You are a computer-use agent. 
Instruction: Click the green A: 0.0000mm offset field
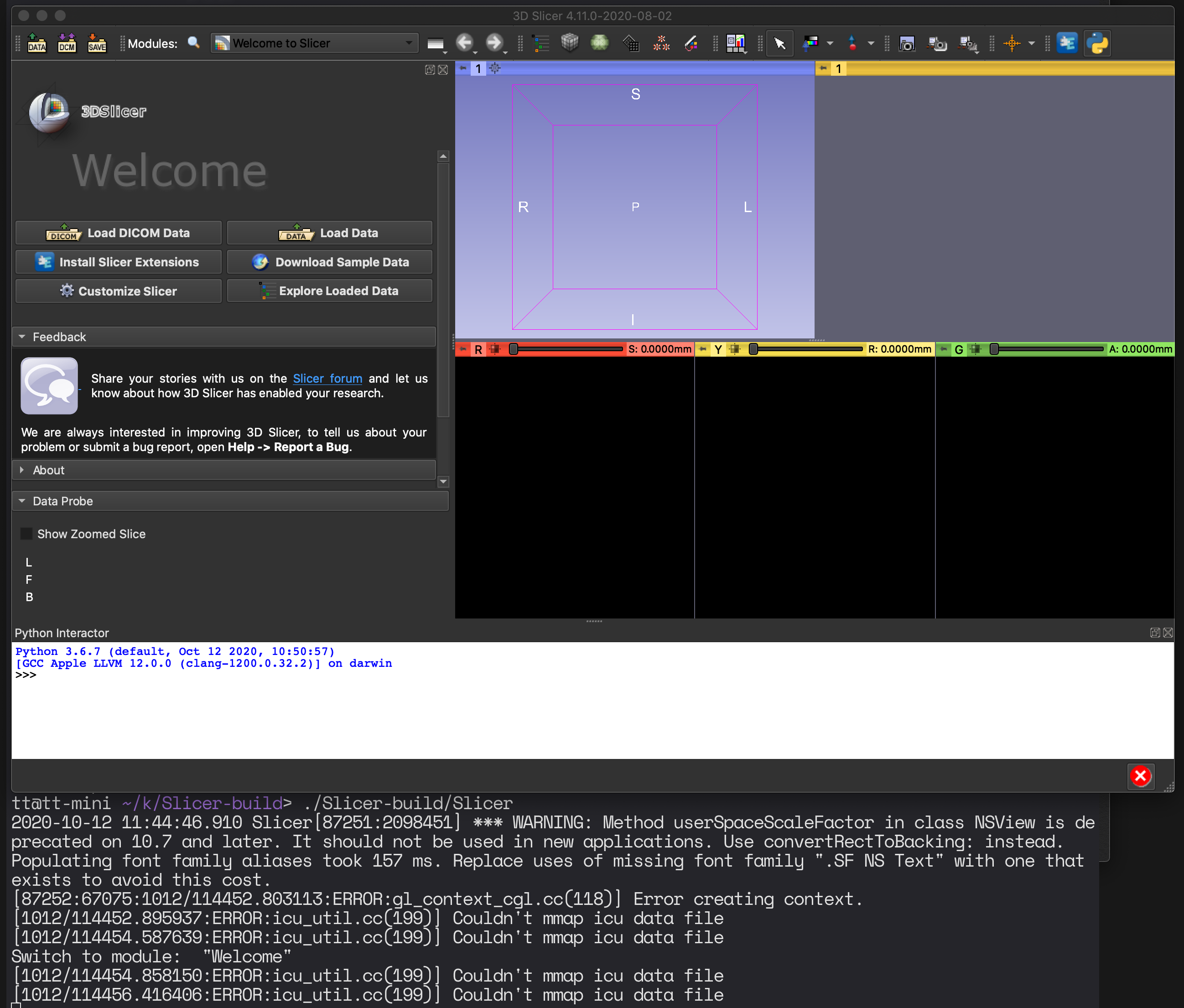pyautogui.click(x=1140, y=348)
